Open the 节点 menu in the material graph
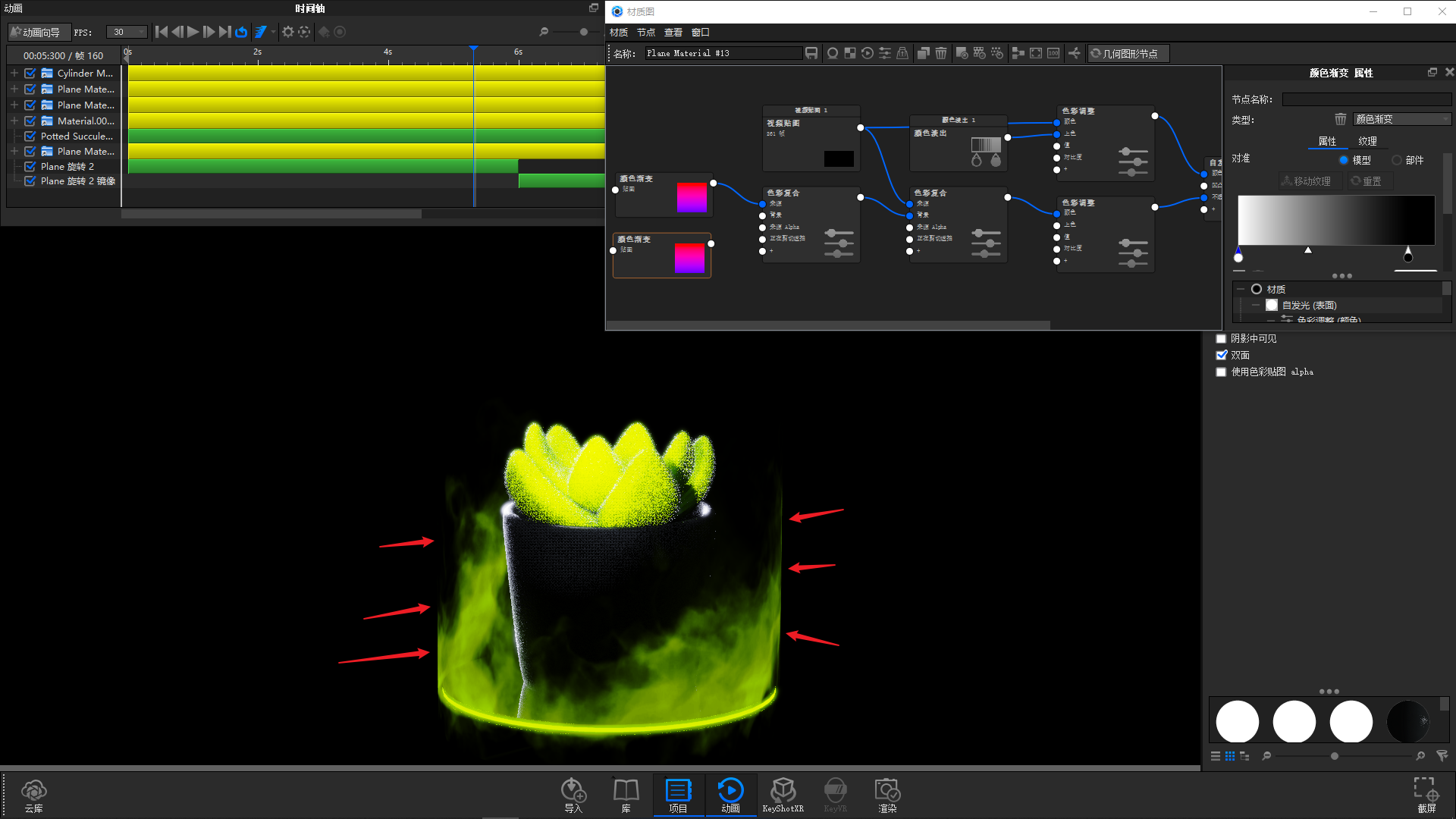The width and height of the screenshot is (1456, 819). tap(645, 32)
